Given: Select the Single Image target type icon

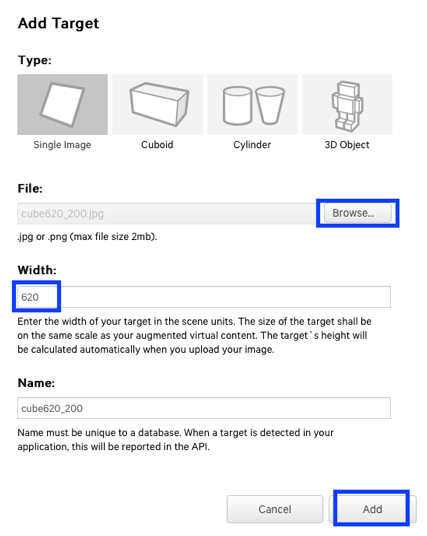Looking at the screenshot, I should point(63,105).
